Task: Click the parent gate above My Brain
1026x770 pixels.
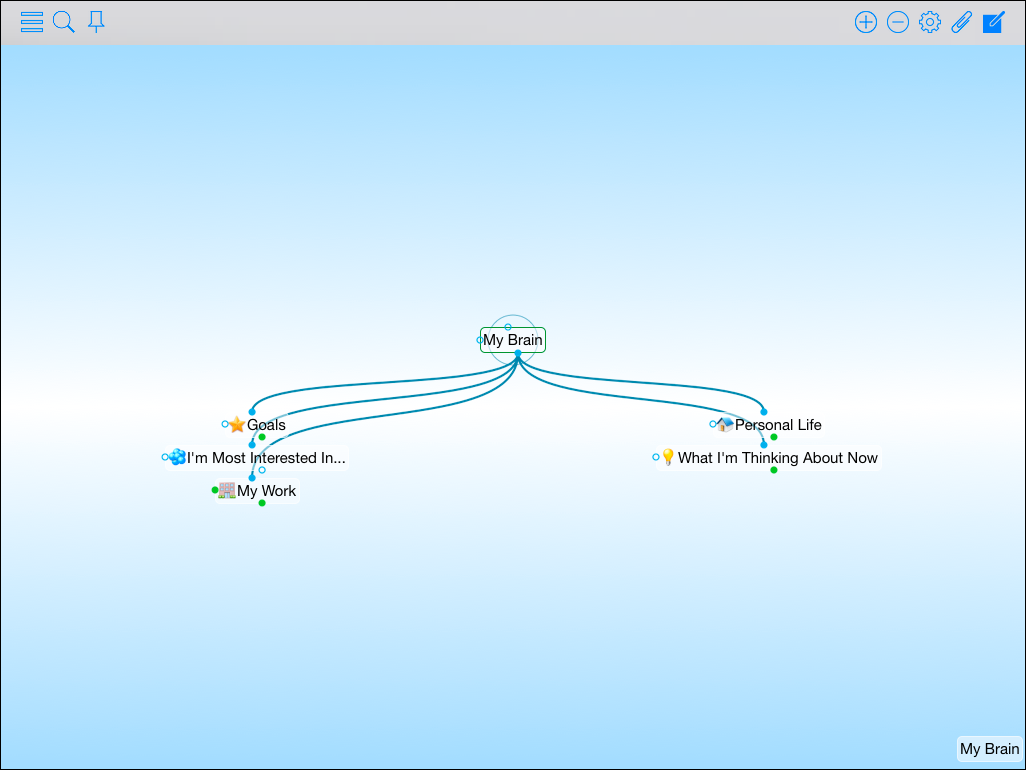Action: click(508, 327)
